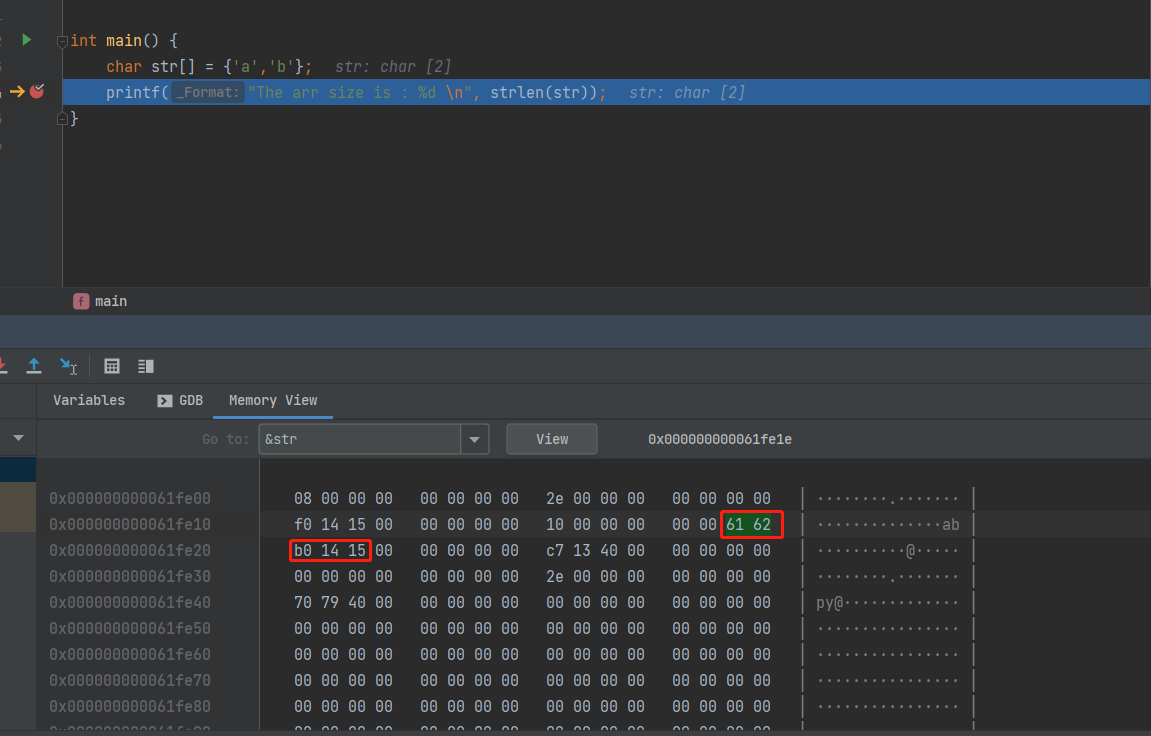The image size is (1151, 736).
Task: Click the green run arrow beside main()
Action: coord(26,40)
